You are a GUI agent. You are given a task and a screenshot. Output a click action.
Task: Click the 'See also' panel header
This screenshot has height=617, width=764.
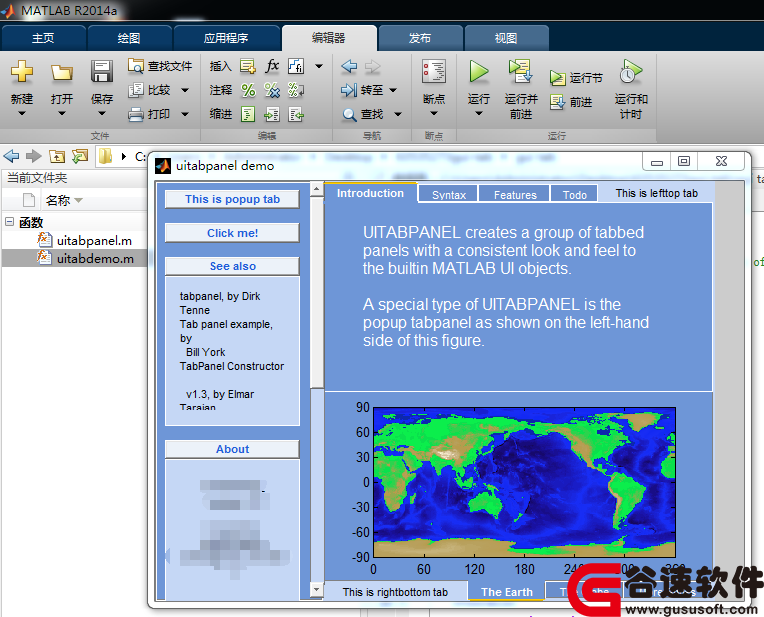point(232,266)
